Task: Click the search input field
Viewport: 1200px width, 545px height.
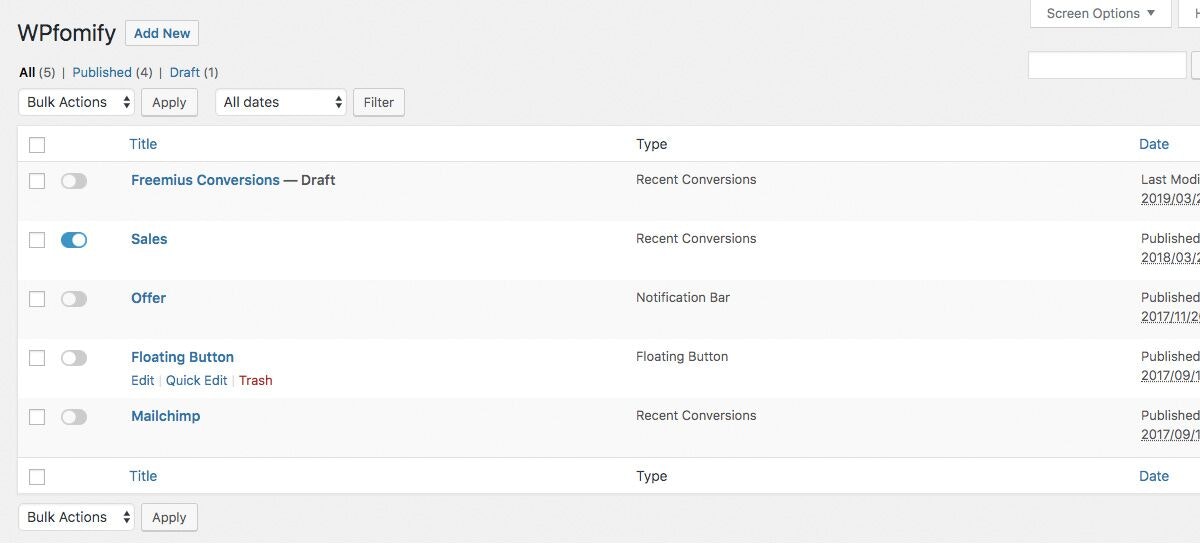Action: pos(1107,66)
